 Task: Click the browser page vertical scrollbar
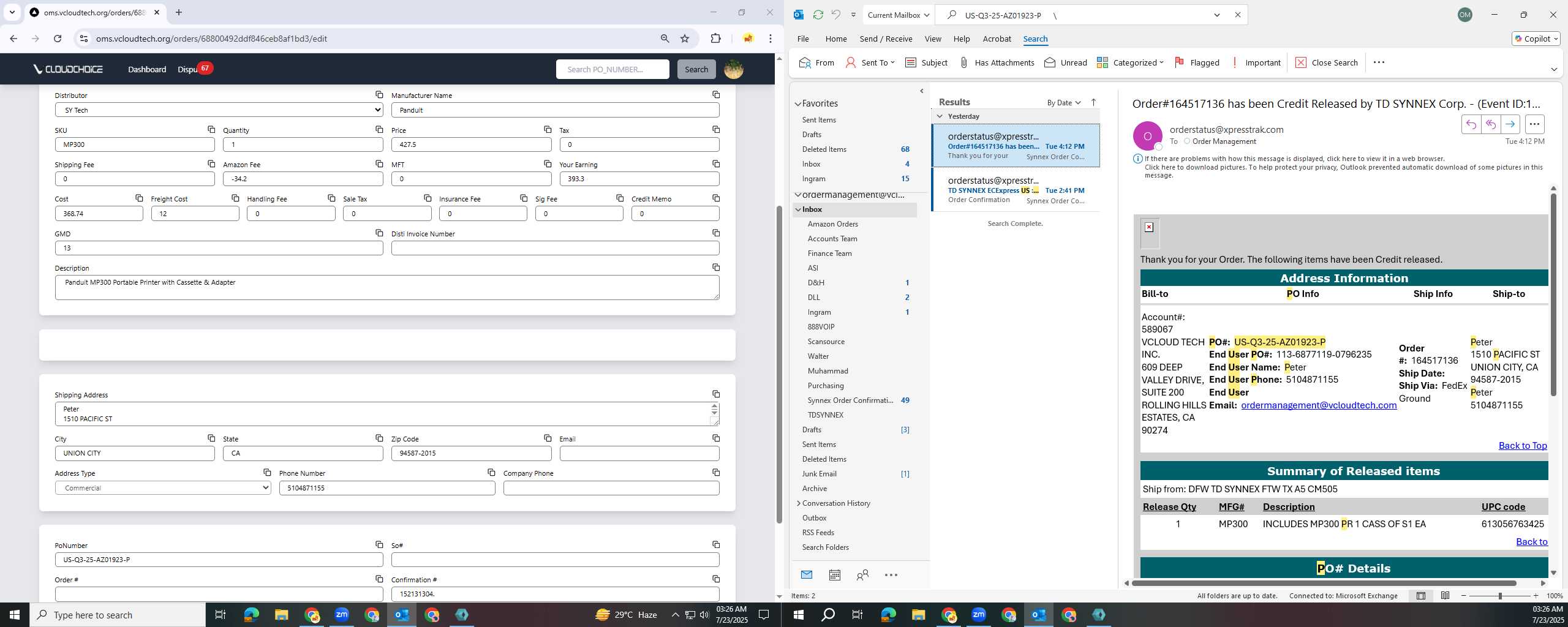click(x=779, y=364)
